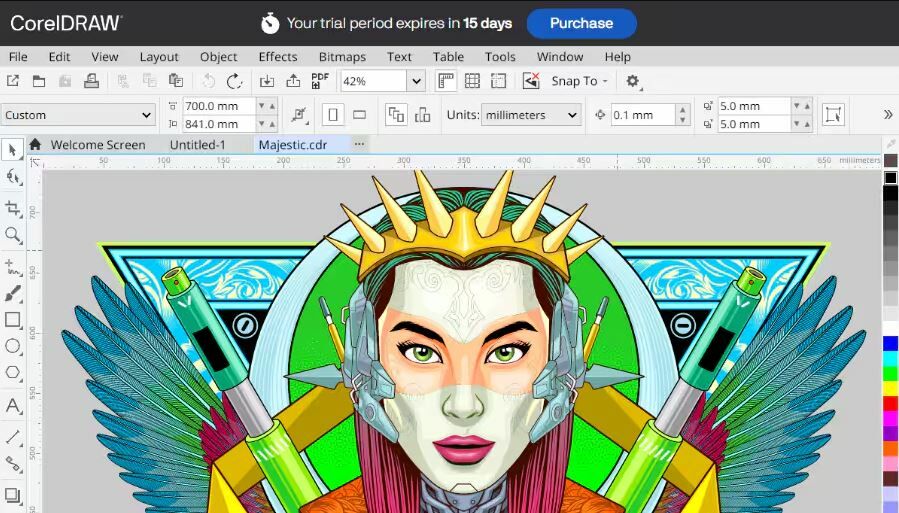Viewport: 899px width, 513px height.
Task: Select the Polygon tool
Action: coord(12,373)
